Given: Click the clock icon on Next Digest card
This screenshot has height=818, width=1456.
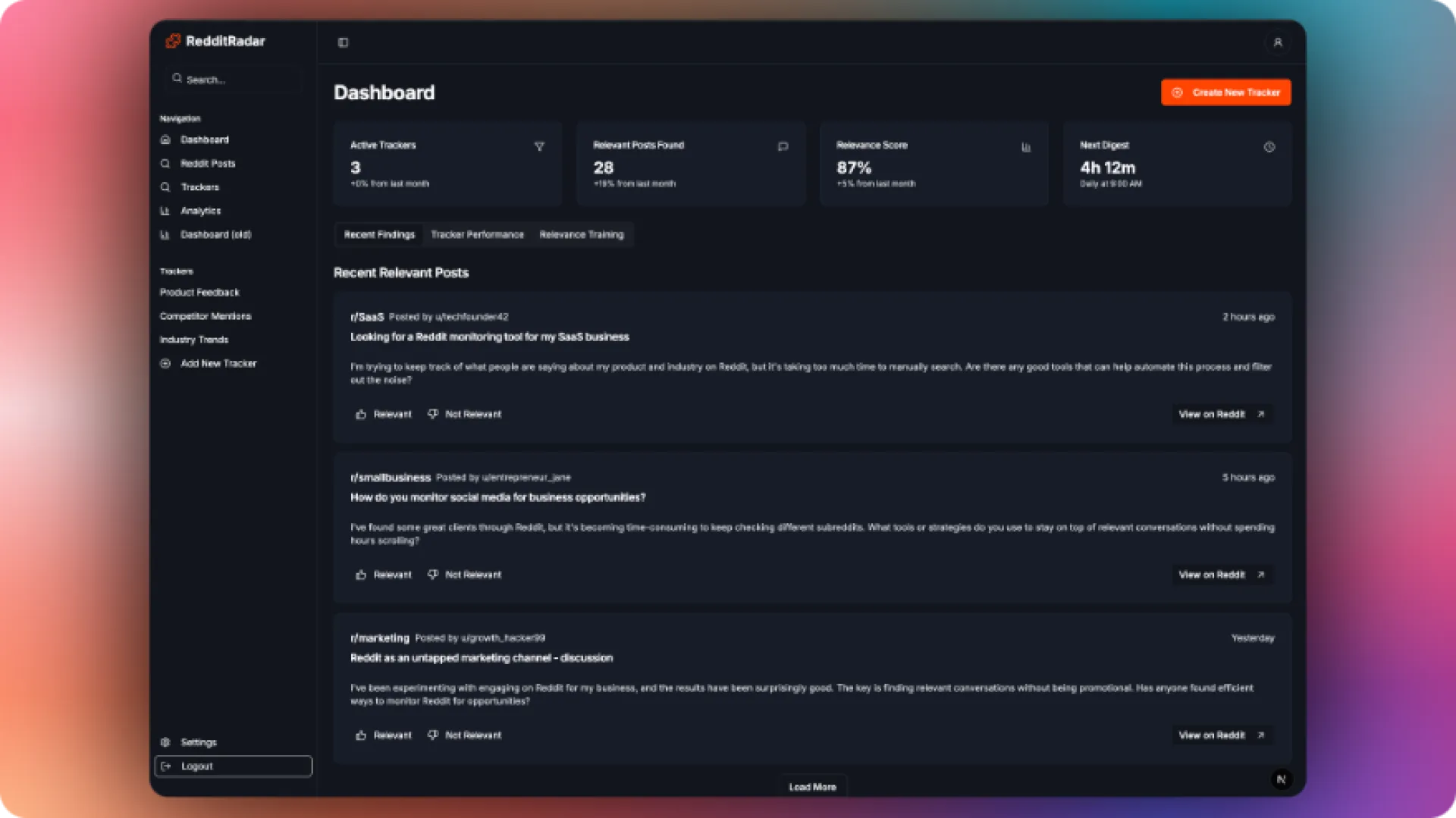Looking at the screenshot, I should point(1269,147).
